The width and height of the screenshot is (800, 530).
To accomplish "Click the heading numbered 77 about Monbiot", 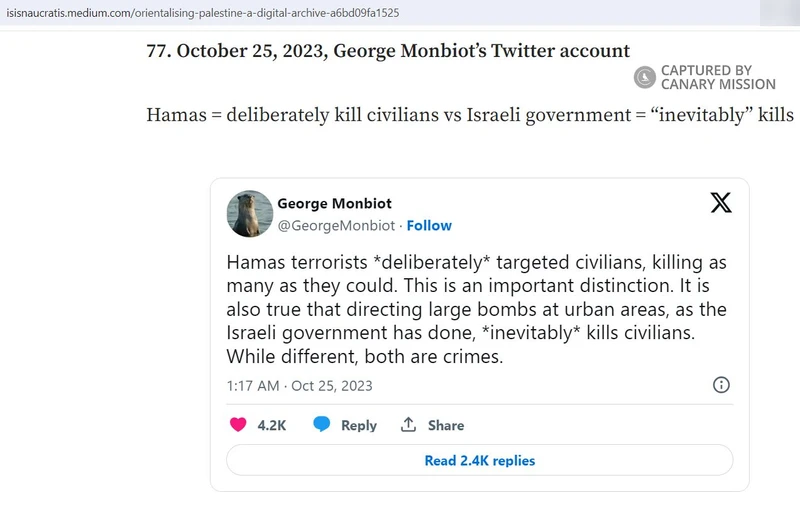I will click(388, 51).
